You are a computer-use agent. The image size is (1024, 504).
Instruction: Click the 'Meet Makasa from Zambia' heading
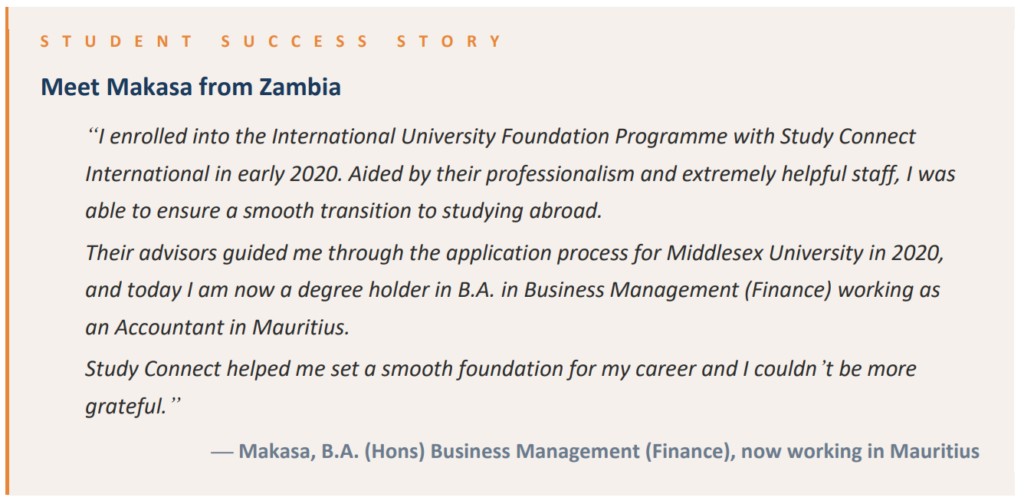click(191, 87)
